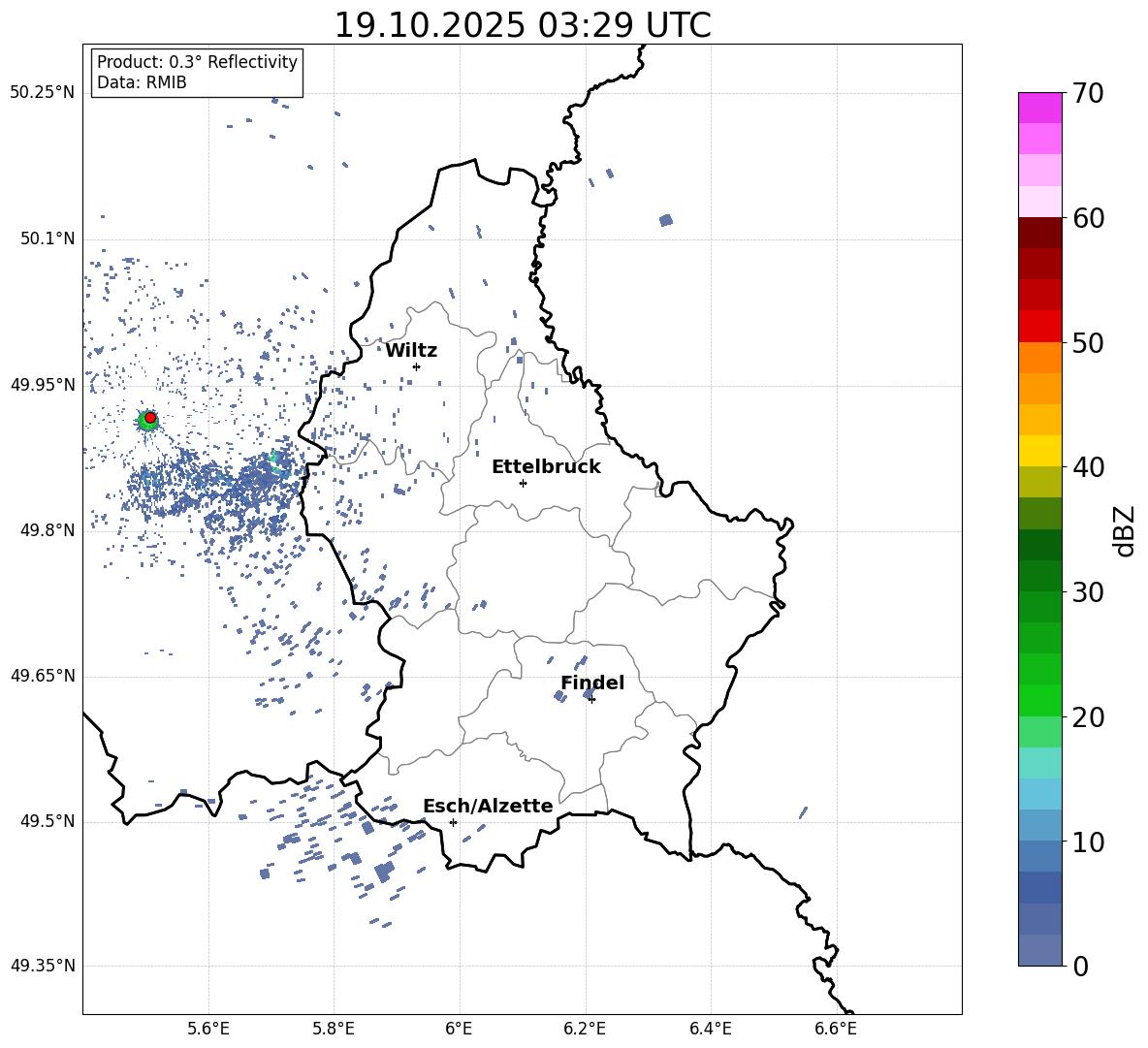This screenshot has width=1148, height=1048.
Task: Click the title 19.10.2025 03:29 UTC
Action: [523, 25]
